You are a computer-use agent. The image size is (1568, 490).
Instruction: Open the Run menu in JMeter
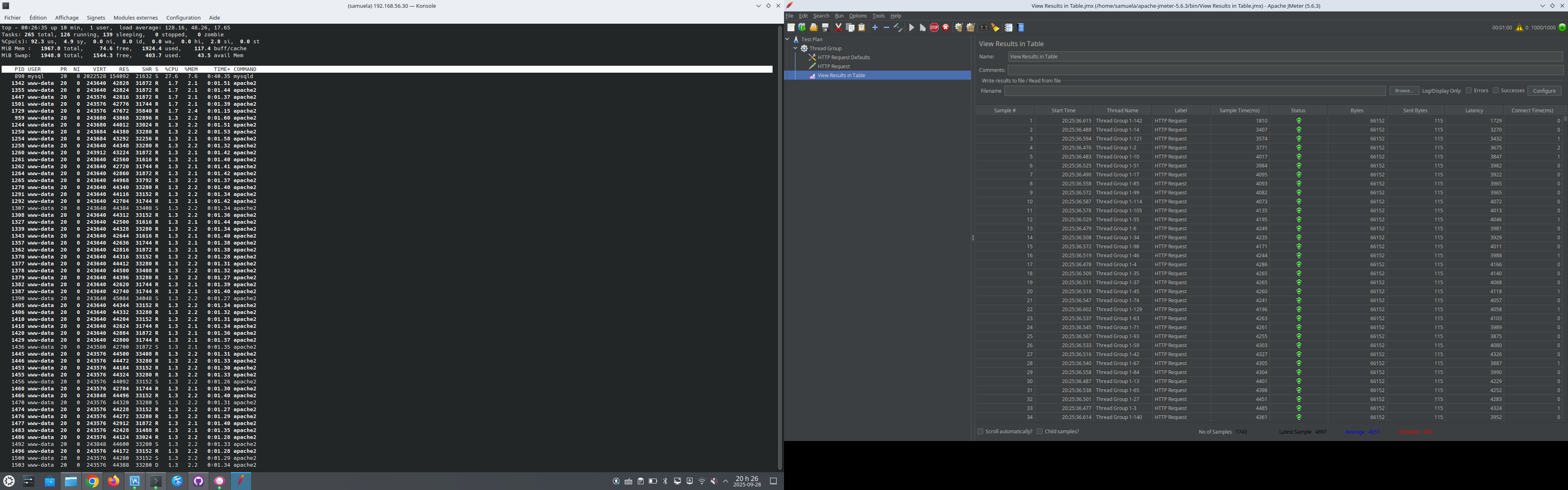pyautogui.click(x=839, y=16)
